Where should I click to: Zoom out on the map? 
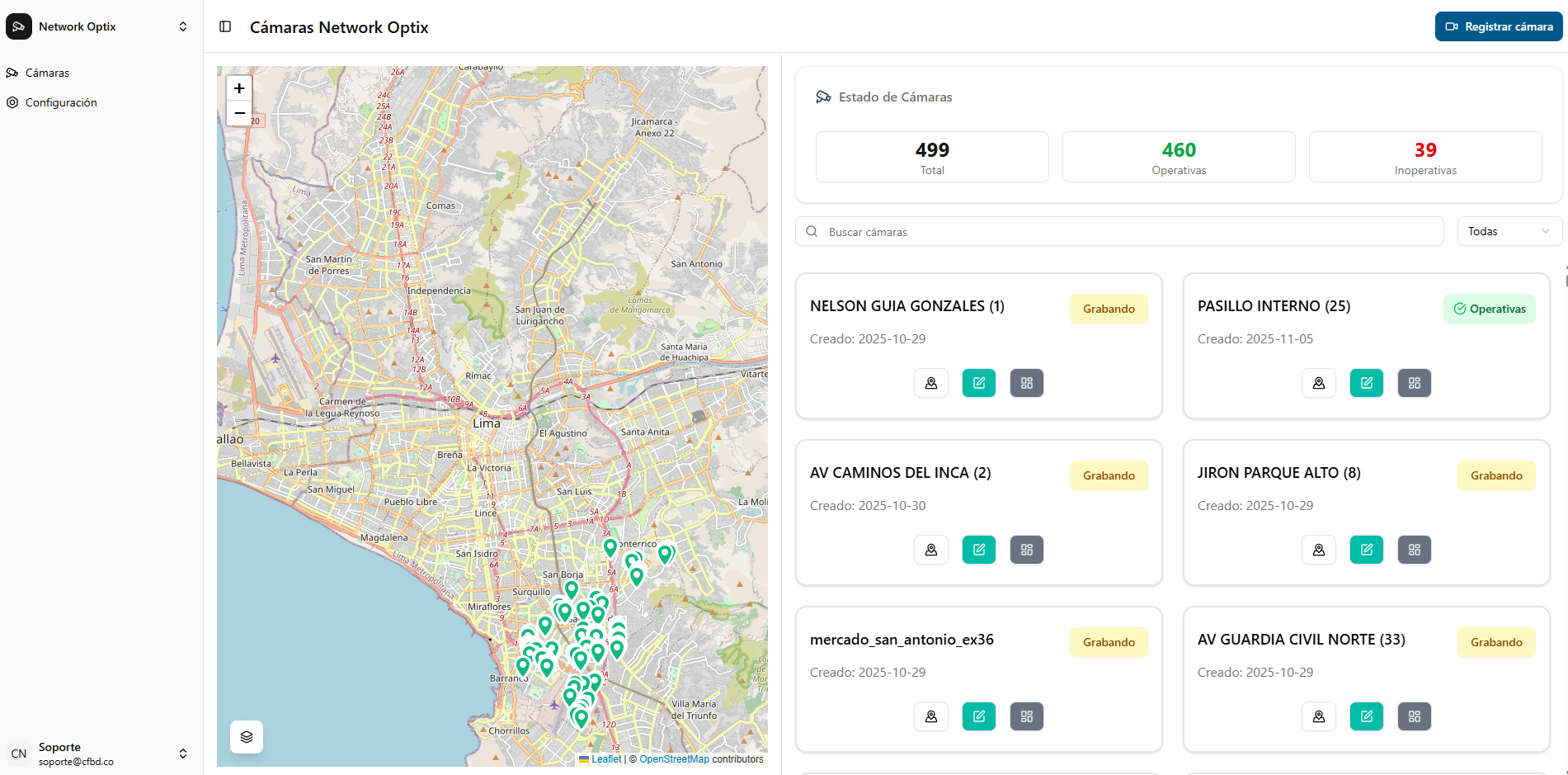tap(239, 113)
